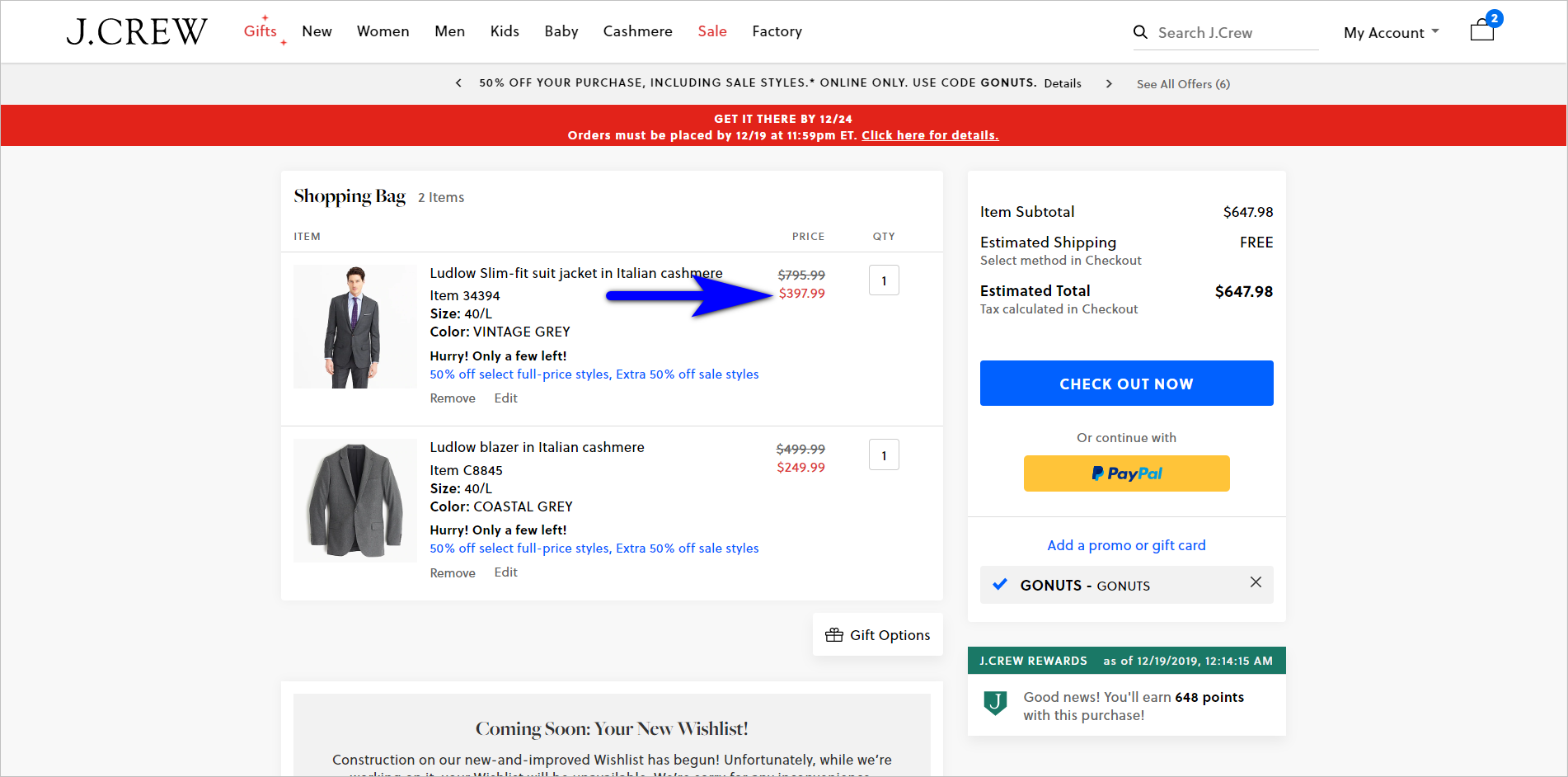The height and width of the screenshot is (777, 1568).
Task: Dismiss the GONUTS promo with the X
Action: tap(1256, 582)
